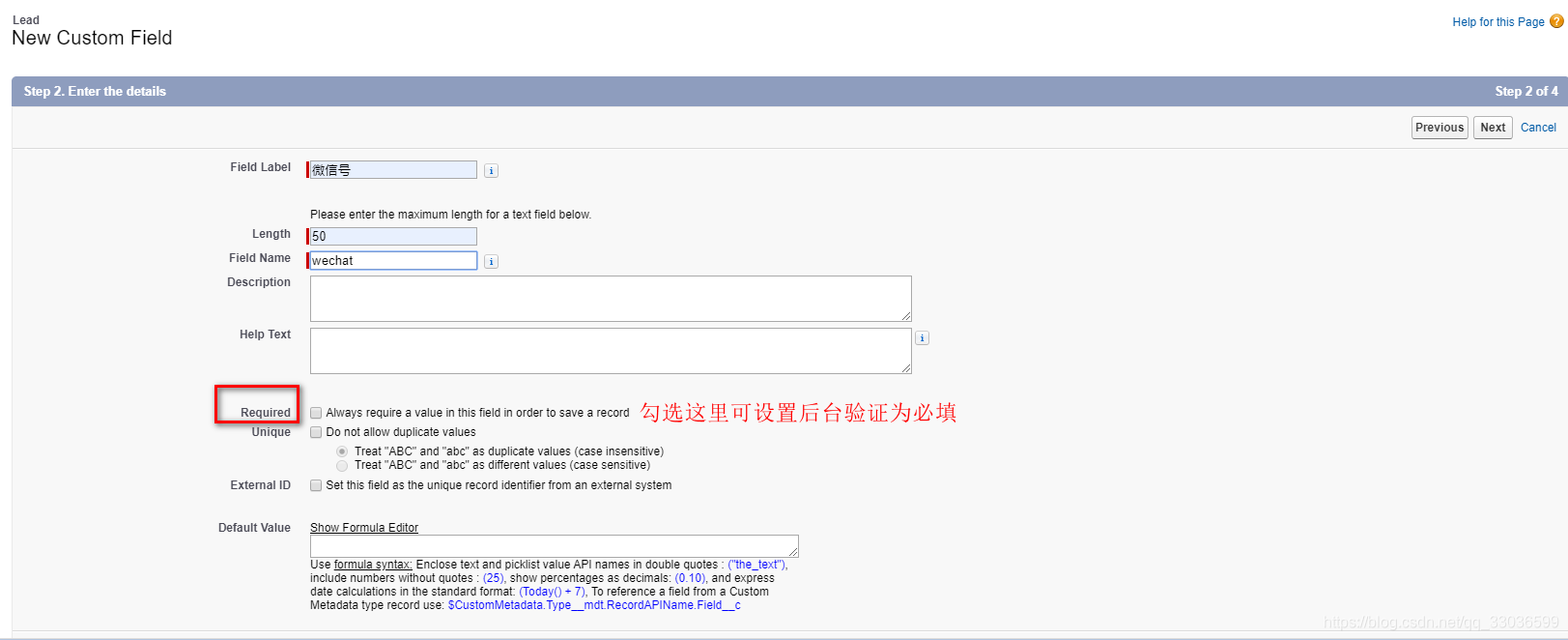Go back with the Previous button
The height and width of the screenshot is (640, 1568).
[1440, 128]
